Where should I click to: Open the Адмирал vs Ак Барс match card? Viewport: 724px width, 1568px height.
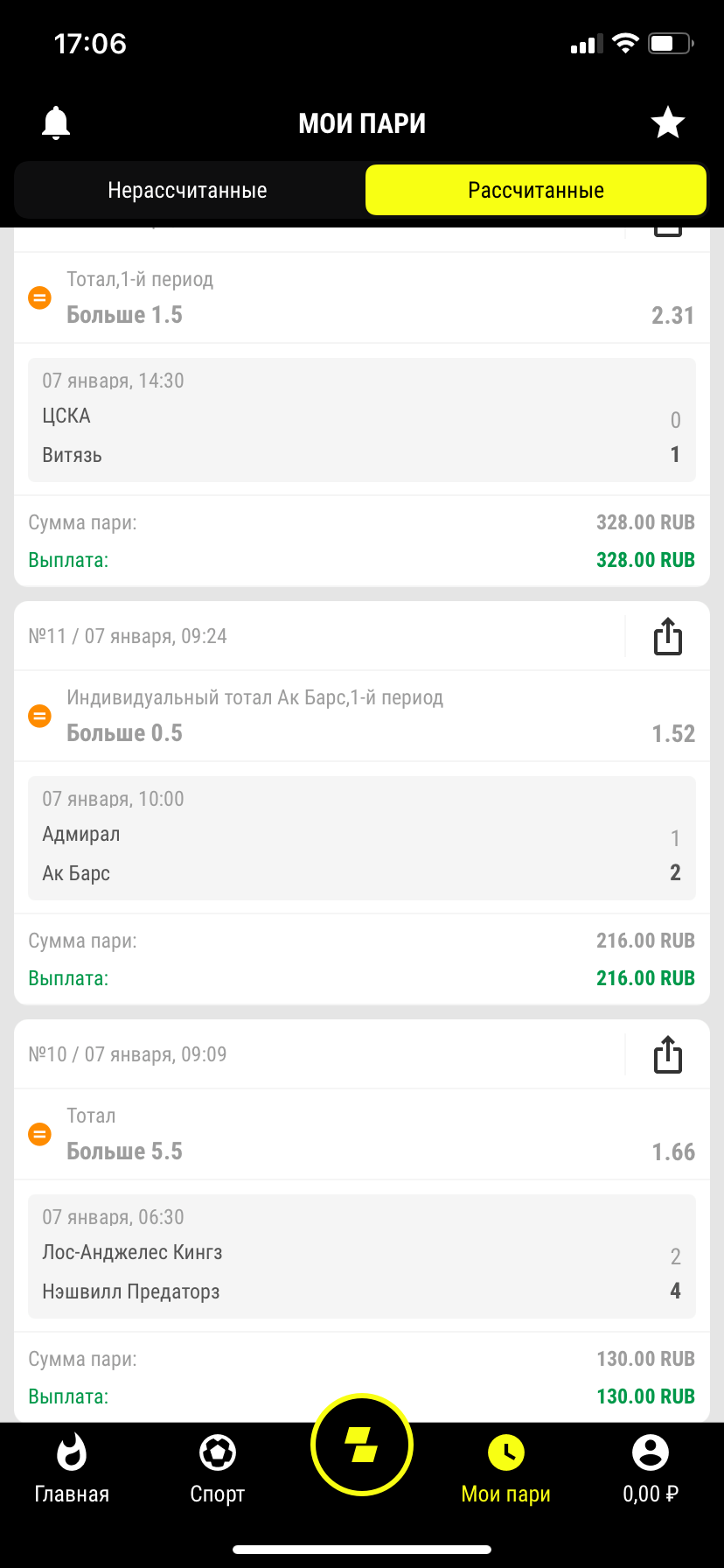362,838
